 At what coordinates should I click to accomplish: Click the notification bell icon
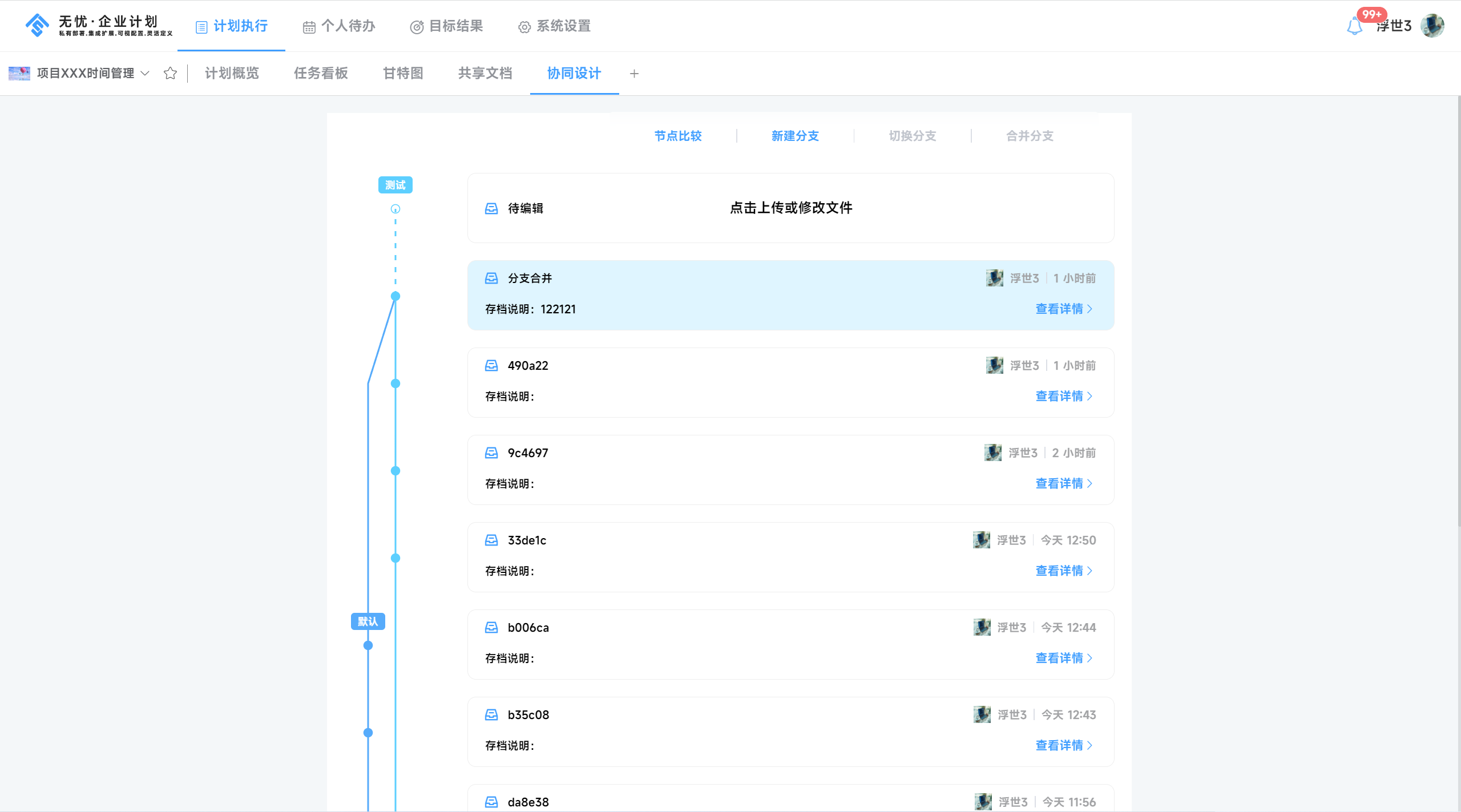pos(1354,26)
